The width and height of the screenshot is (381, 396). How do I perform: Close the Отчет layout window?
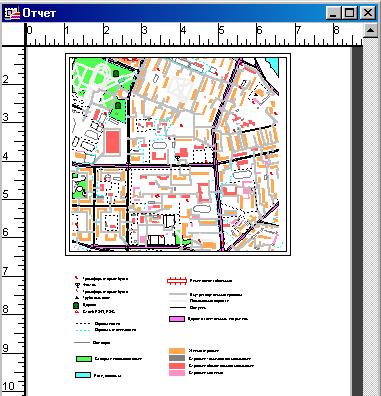pyautogui.click(x=368, y=13)
